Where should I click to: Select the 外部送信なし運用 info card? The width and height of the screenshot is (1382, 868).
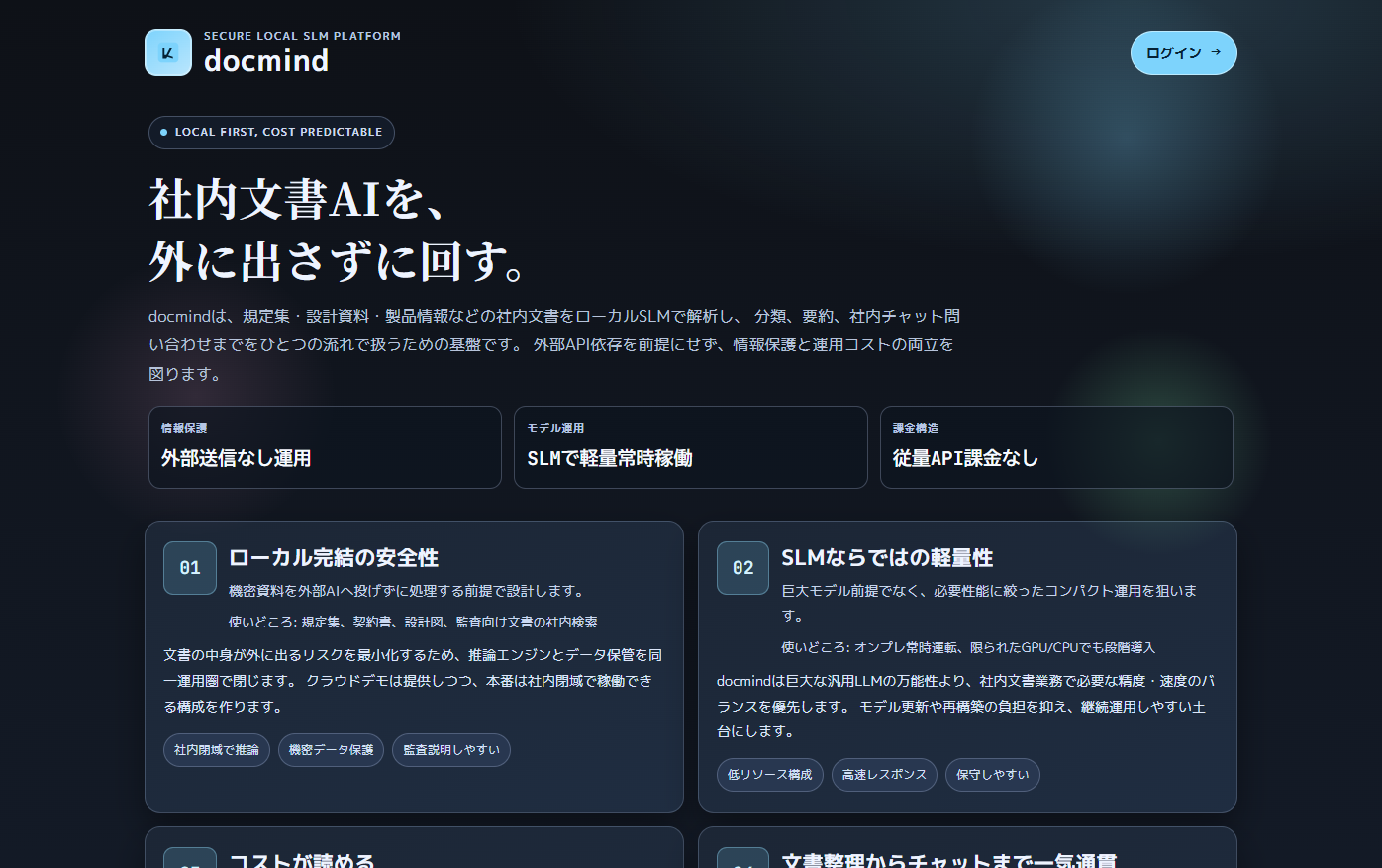(x=325, y=447)
